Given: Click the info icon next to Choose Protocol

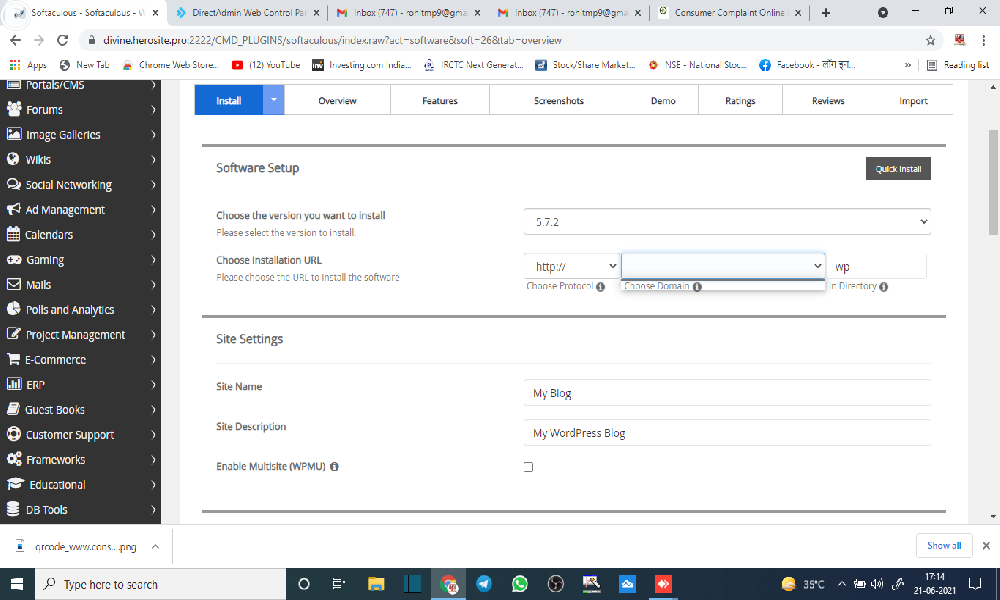Looking at the screenshot, I should (x=601, y=286).
